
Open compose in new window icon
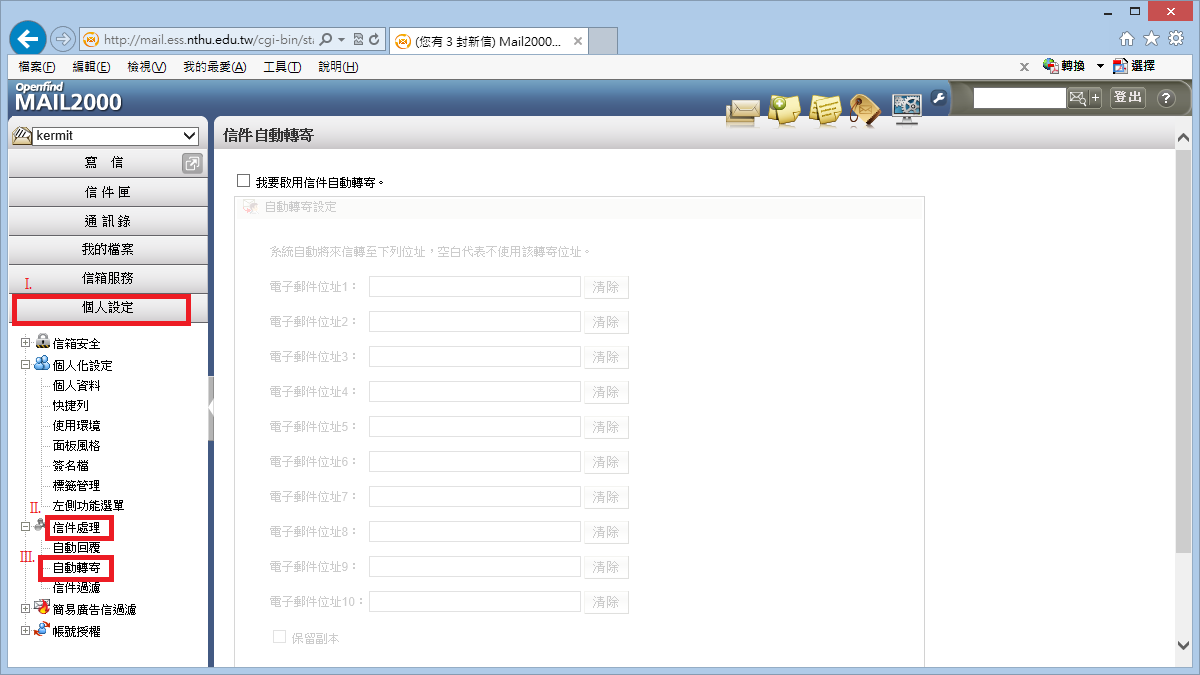tap(192, 164)
